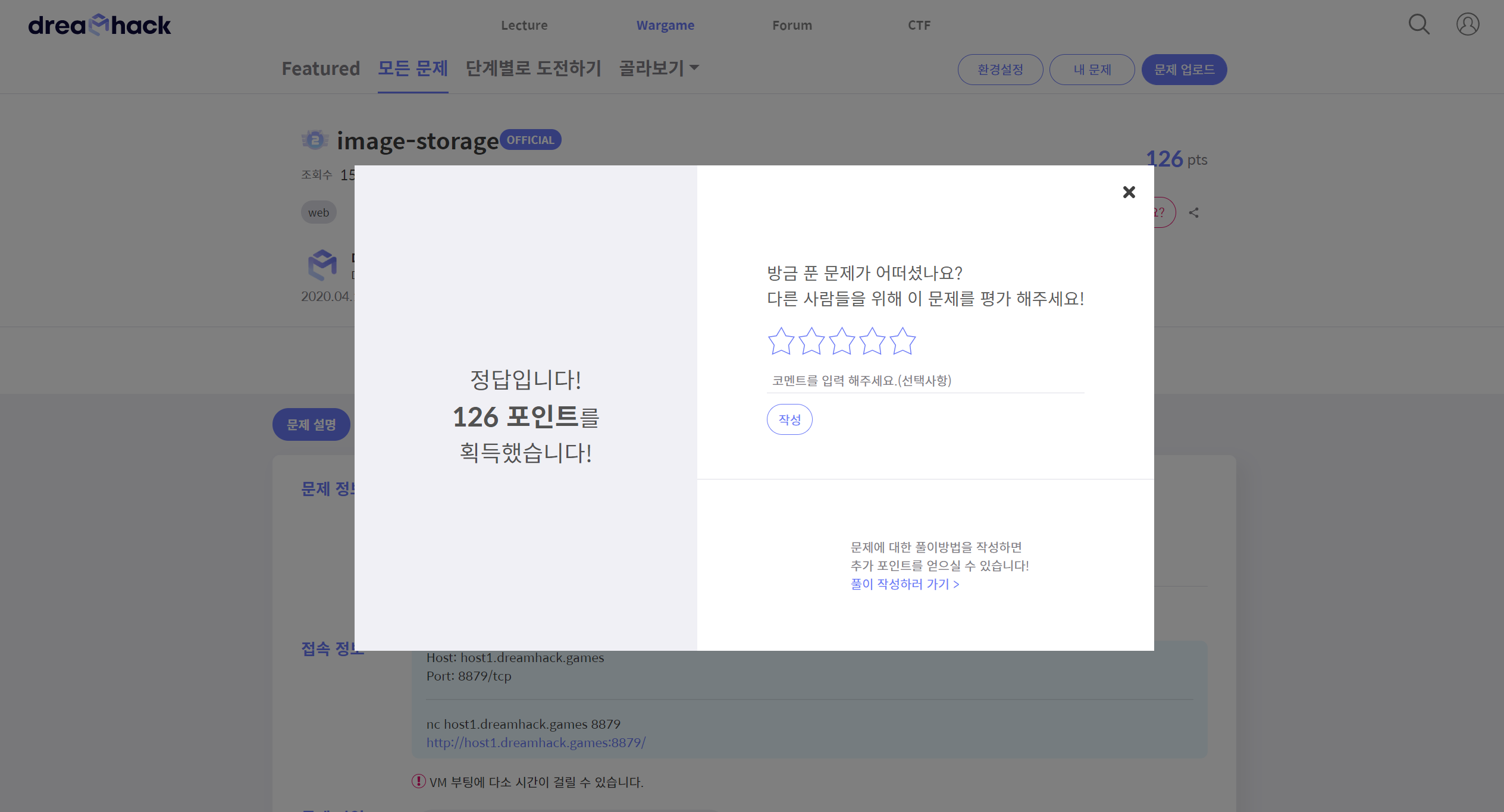1504x812 pixels.
Task: Rate the problem three stars
Action: 841,341
